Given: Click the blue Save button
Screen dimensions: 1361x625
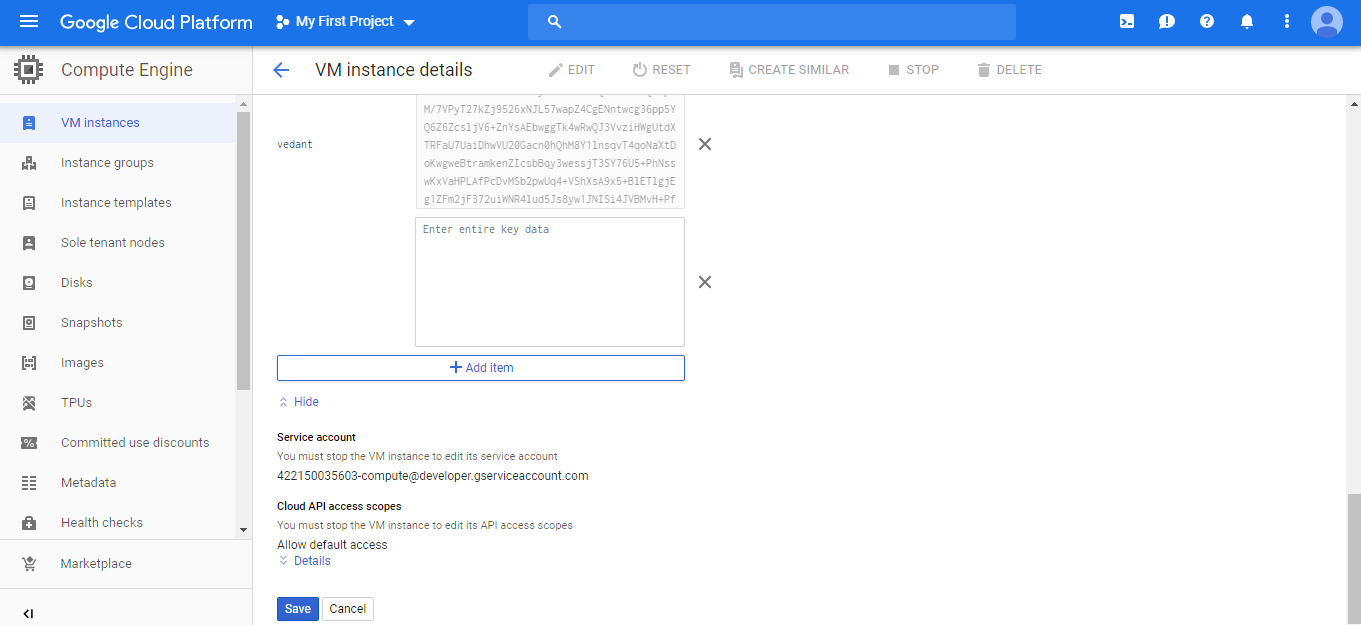Looking at the screenshot, I should tap(298, 609).
